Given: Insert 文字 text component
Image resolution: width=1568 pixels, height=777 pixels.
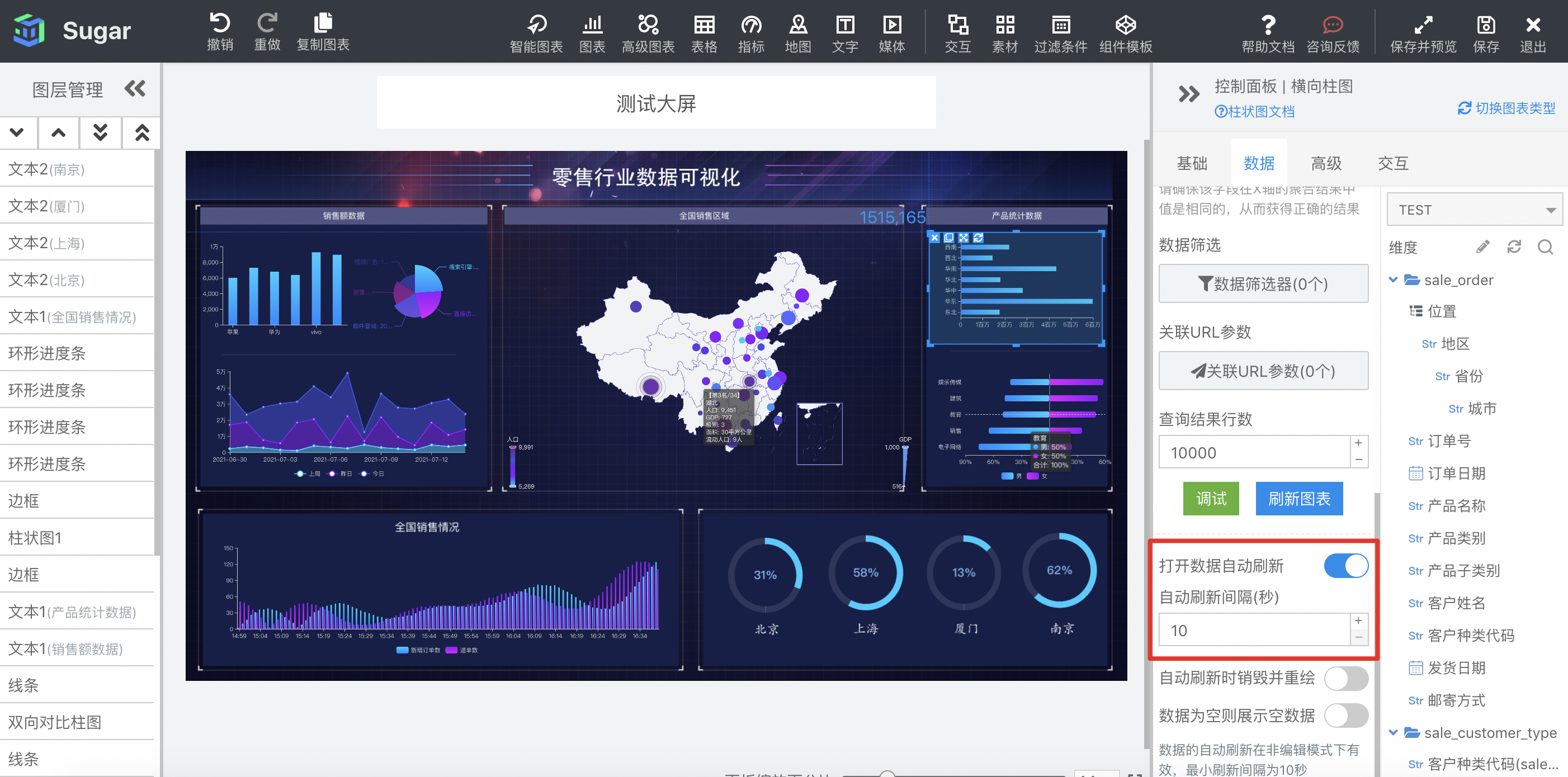Looking at the screenshot, I should click(x=845, y=34).
